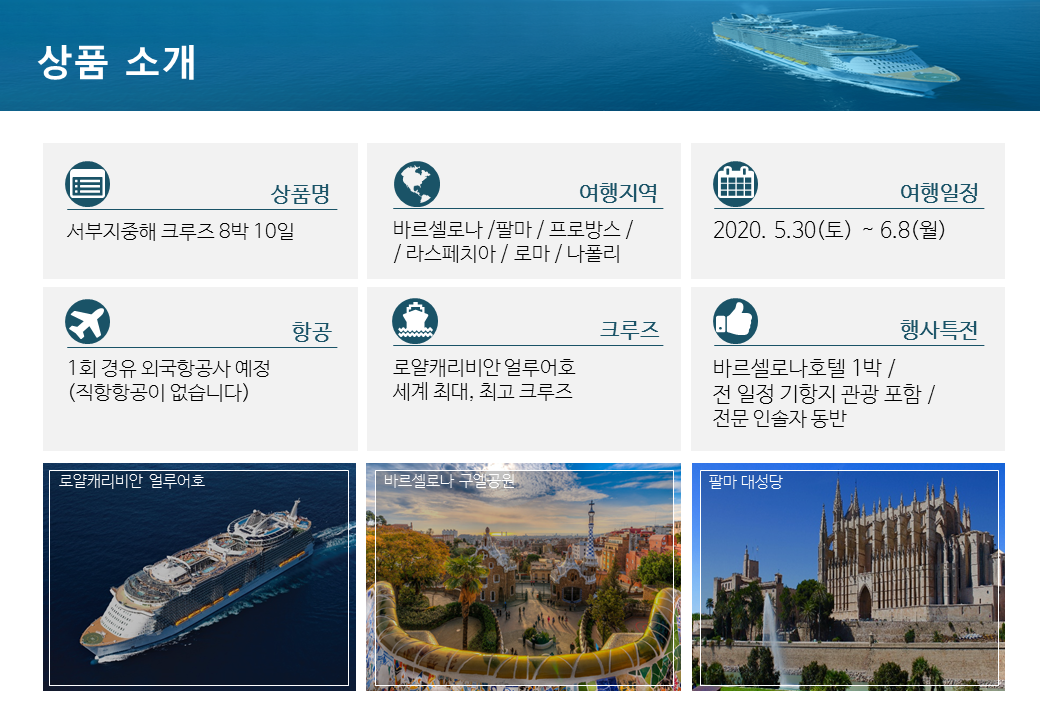
Task: Click text 1회 경유 외국항공사 예정
Action: (x=168, y=368)
